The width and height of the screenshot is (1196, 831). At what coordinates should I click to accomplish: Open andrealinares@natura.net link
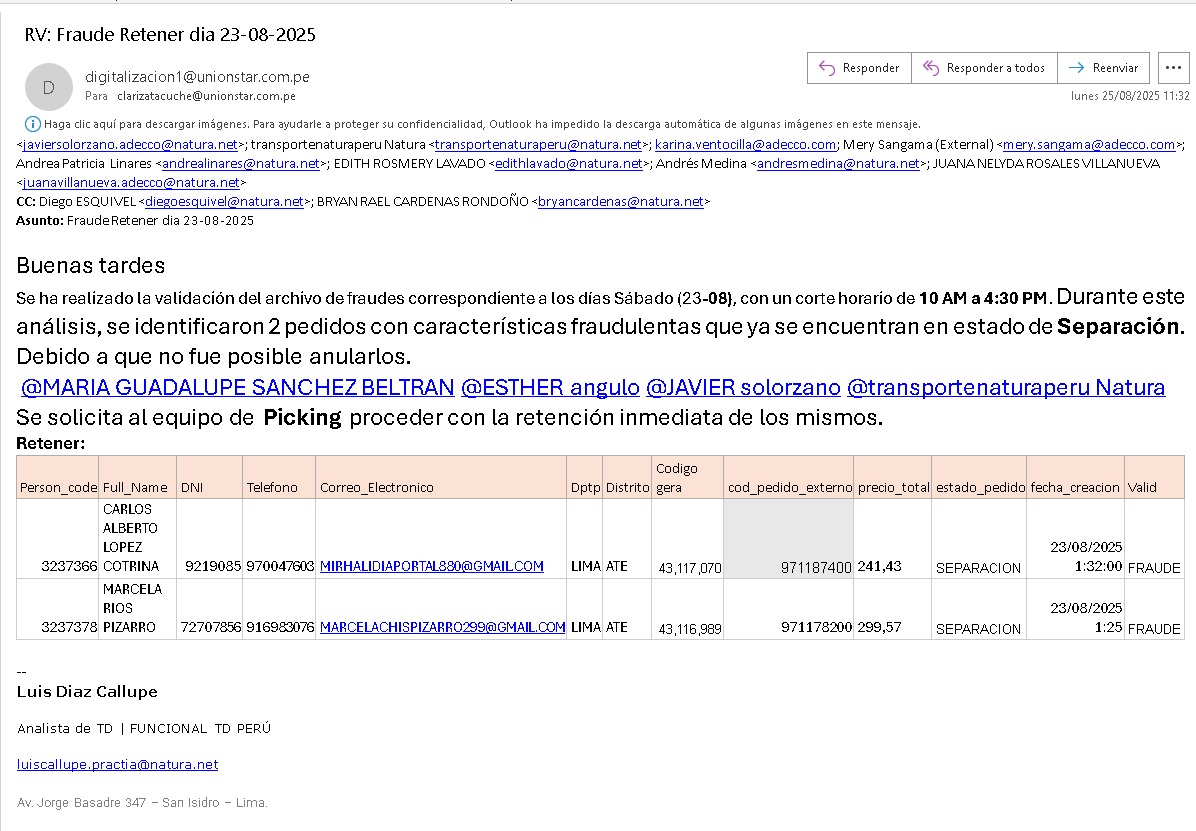tap(241, 163)
